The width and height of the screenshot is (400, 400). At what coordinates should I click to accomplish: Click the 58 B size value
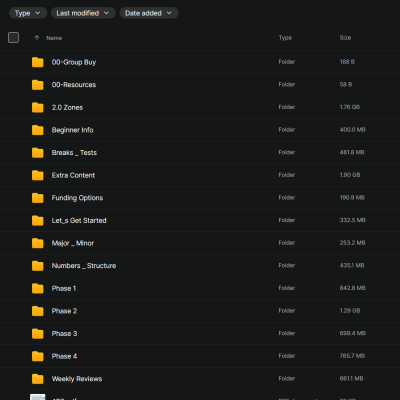tap(346, 84)
